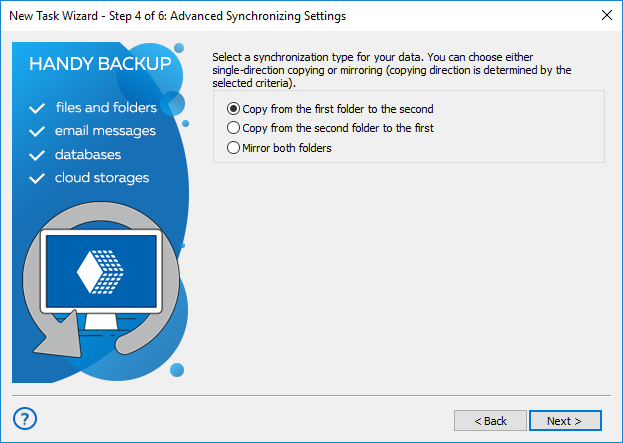Enable the Mirror both folders option
623x443 pixels.
(234, 148)
